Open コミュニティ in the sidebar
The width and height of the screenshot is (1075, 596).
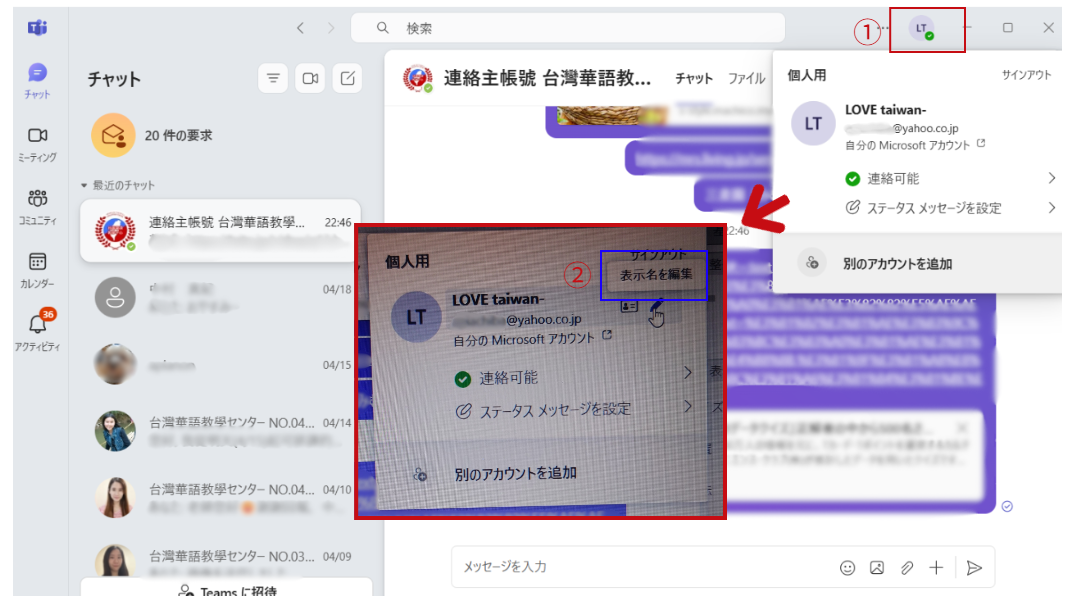[x=37, y=206]
